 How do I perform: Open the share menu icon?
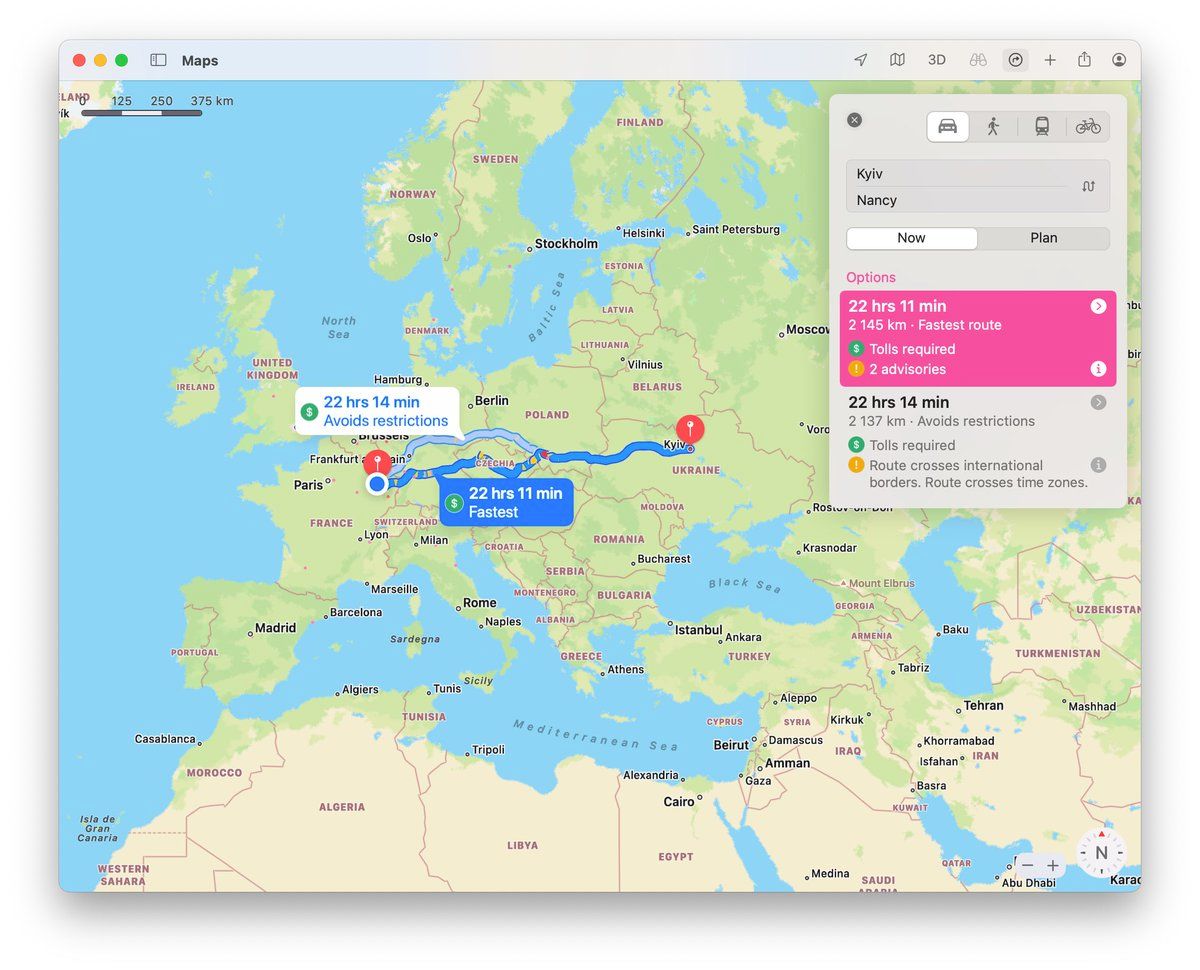pos(1084,60)
